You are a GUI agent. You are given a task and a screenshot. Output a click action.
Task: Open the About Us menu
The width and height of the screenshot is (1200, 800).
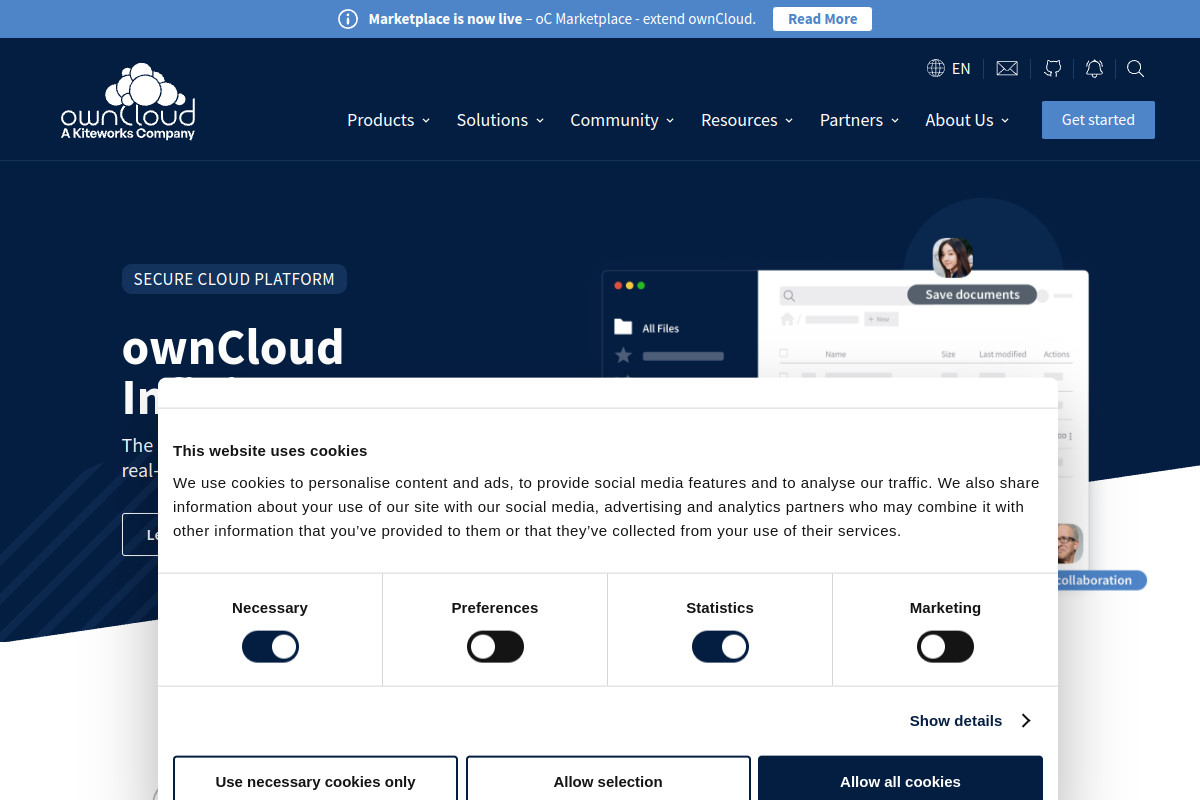pyautogui.click(x=967, y=120)
